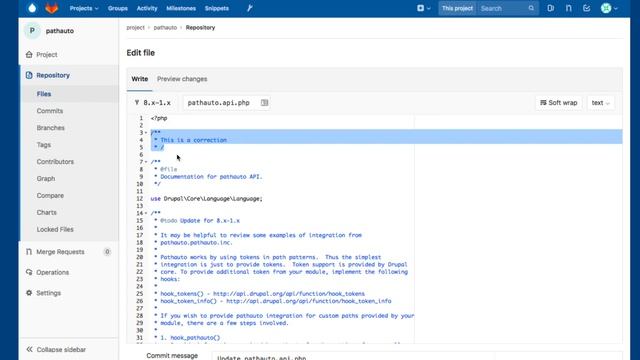640x360 pixels.
Task: Open Milestones in the top navigation
Action: pos(181,8)
